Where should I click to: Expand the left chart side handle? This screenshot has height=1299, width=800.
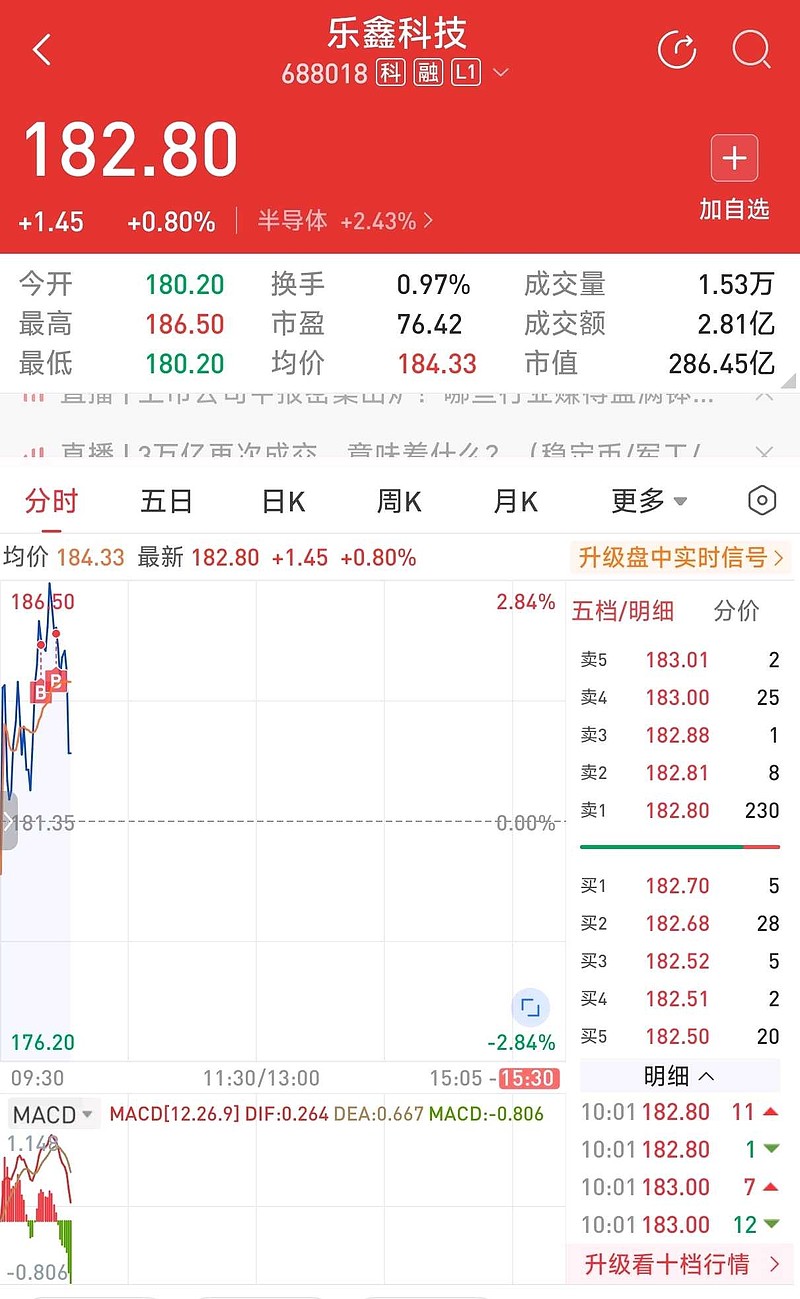[8, 821]
